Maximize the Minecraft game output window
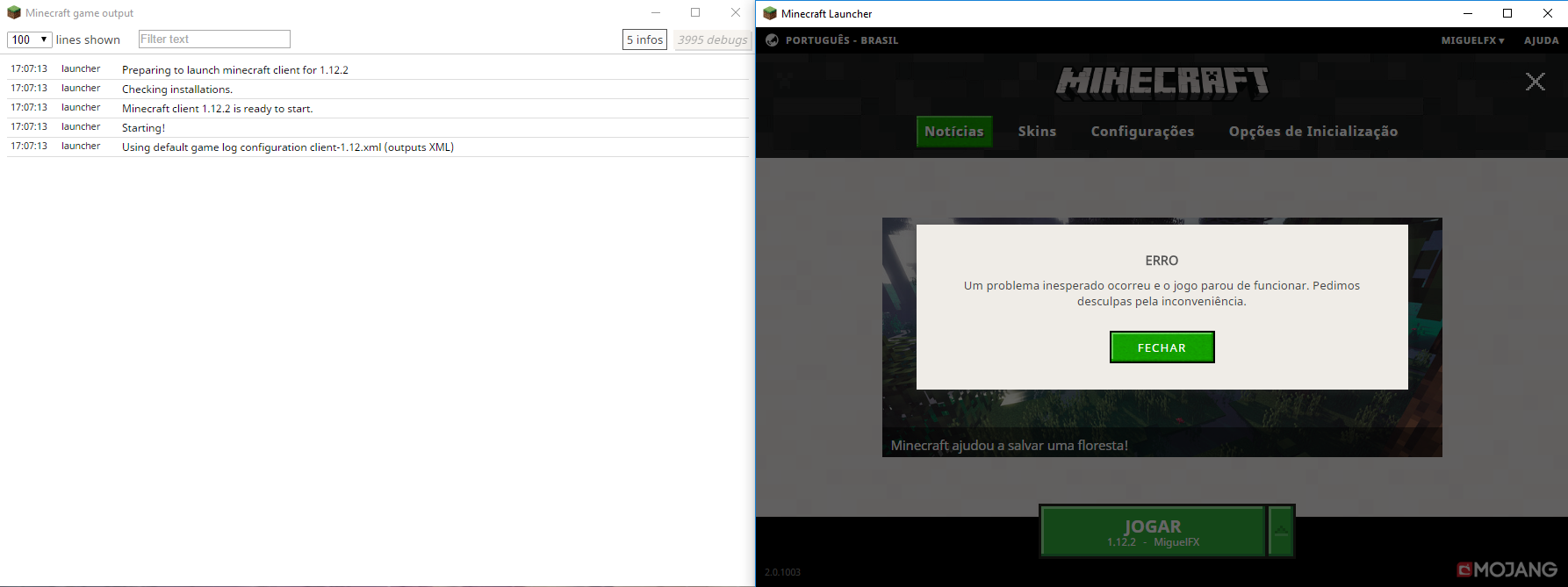 [x=695, y=13]
